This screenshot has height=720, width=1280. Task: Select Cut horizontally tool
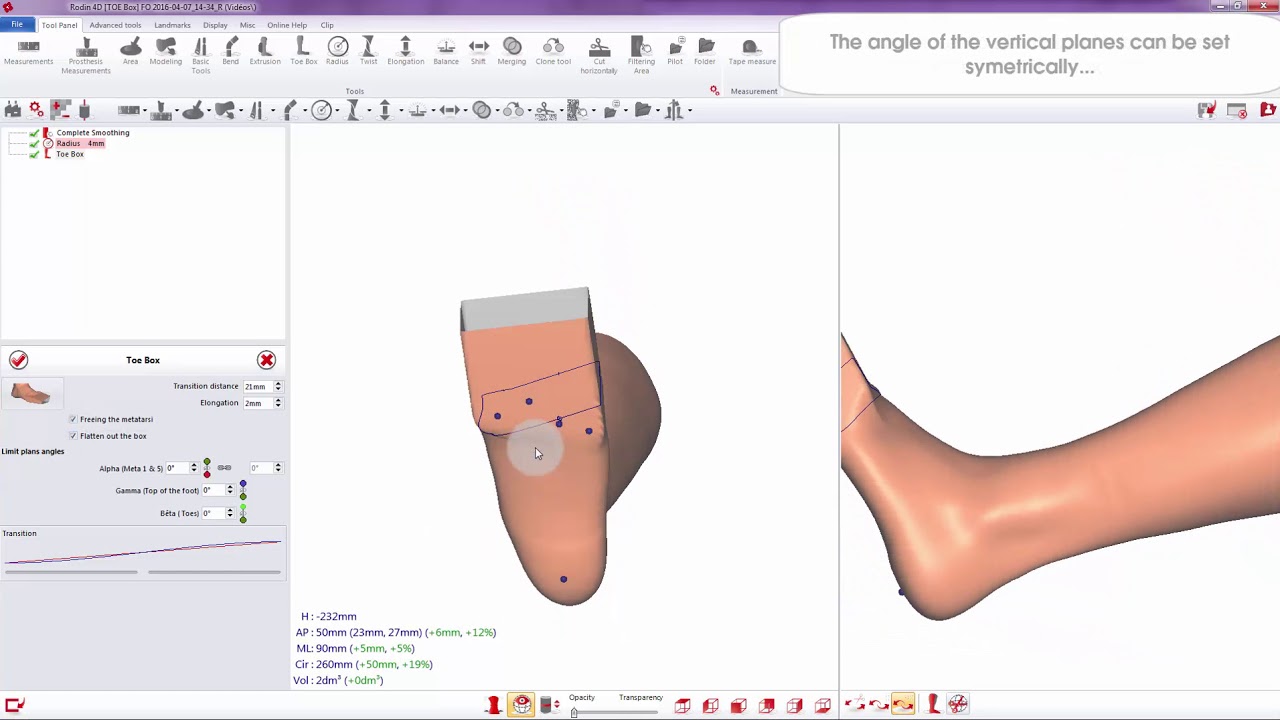pyautogui.click(x=599, y=56)
